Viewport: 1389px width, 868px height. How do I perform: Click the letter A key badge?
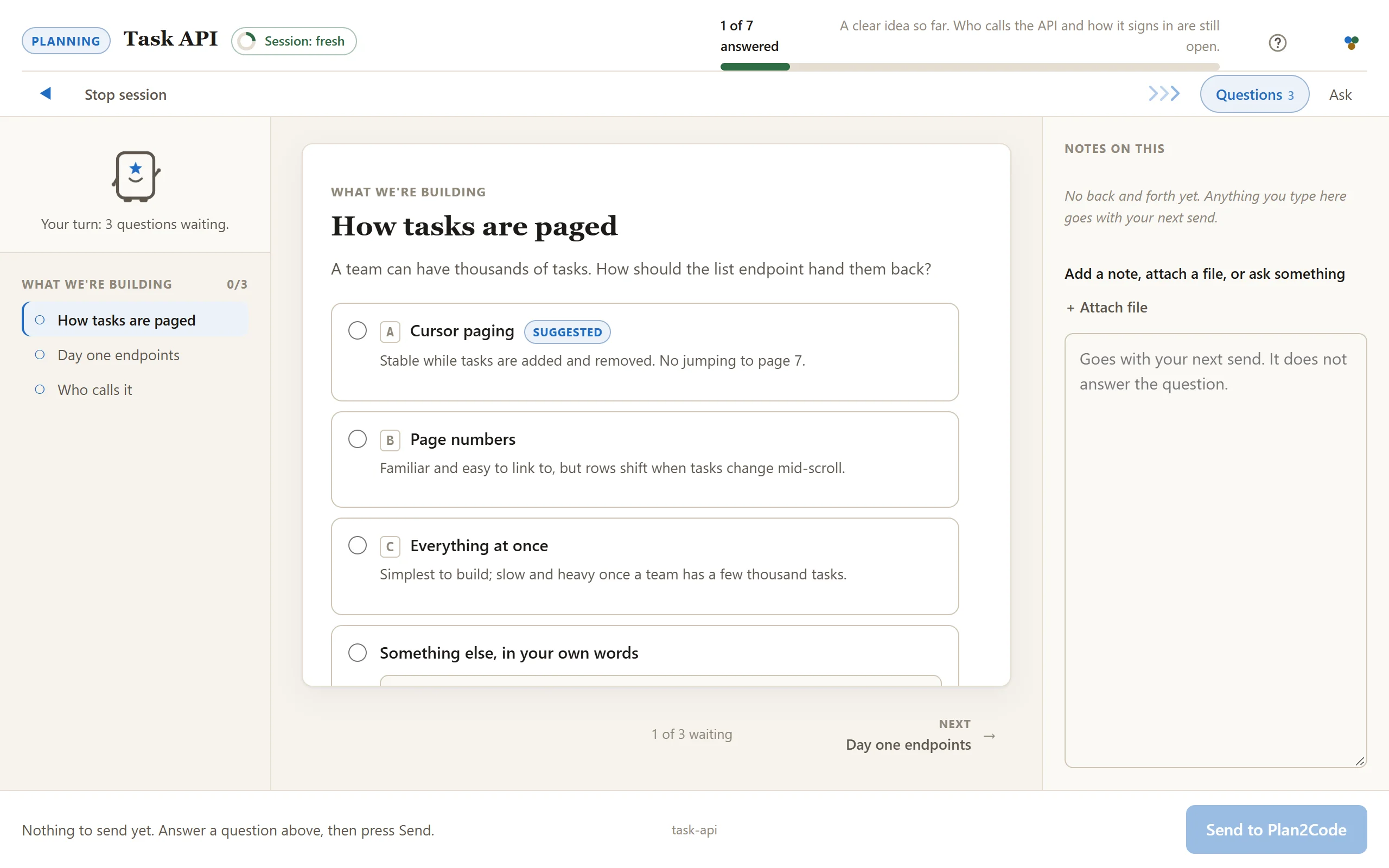pyautogui.click(x=390, y=332)
